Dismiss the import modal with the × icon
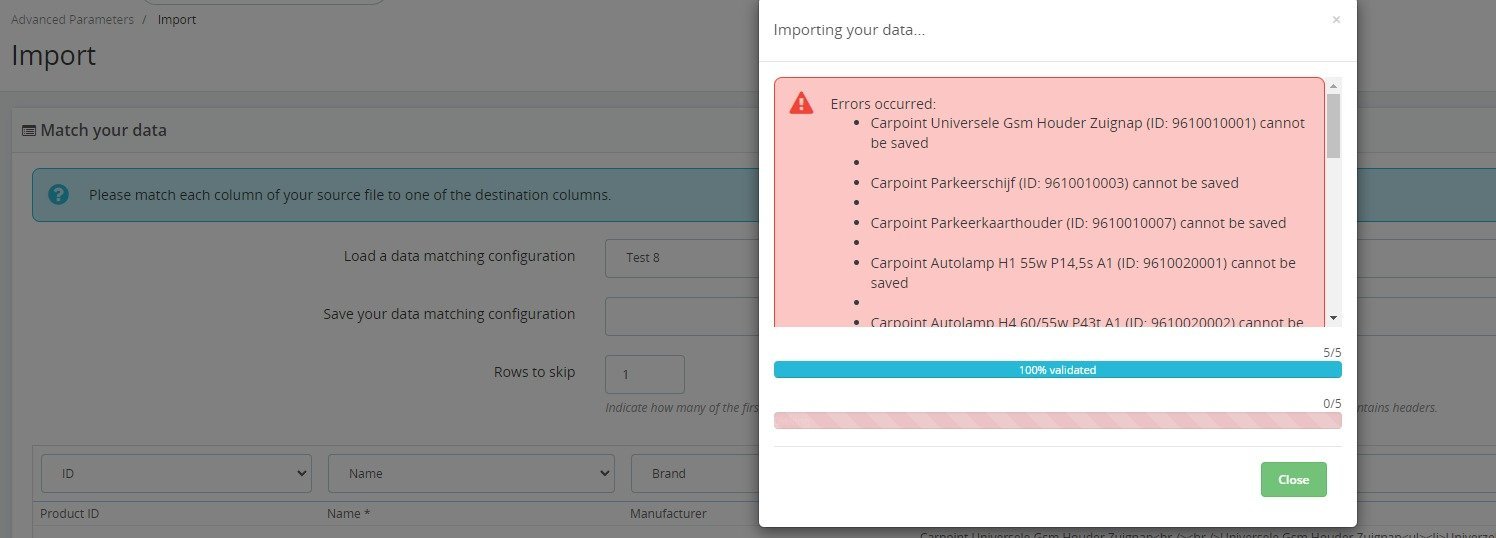Image resolution: width=1496 pixels, height=538 pixels. 1336,20
